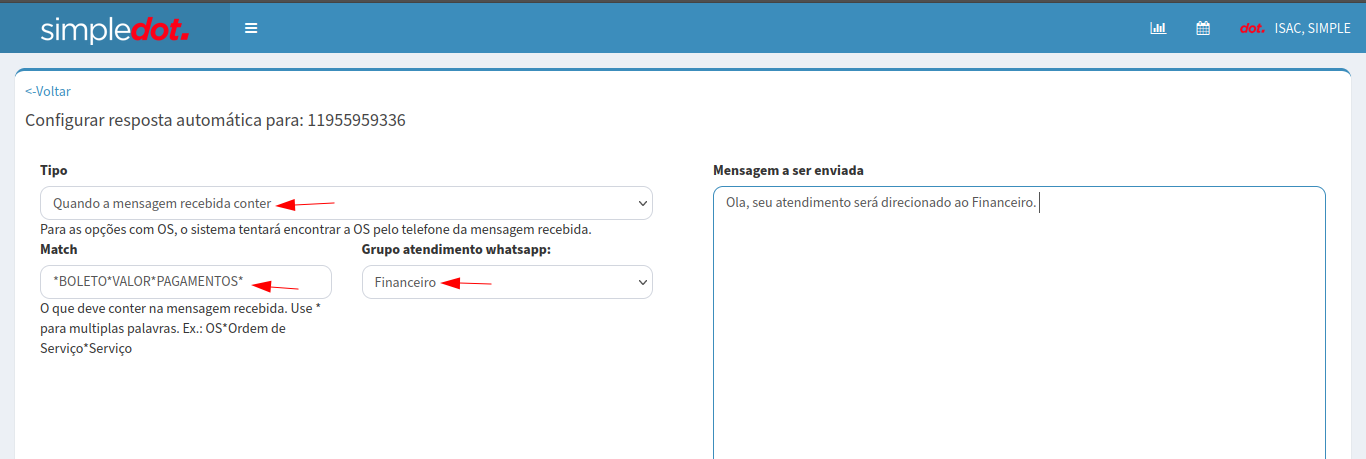Click the Tipo field label
The image size is (1366, 459).
point(54,170)
